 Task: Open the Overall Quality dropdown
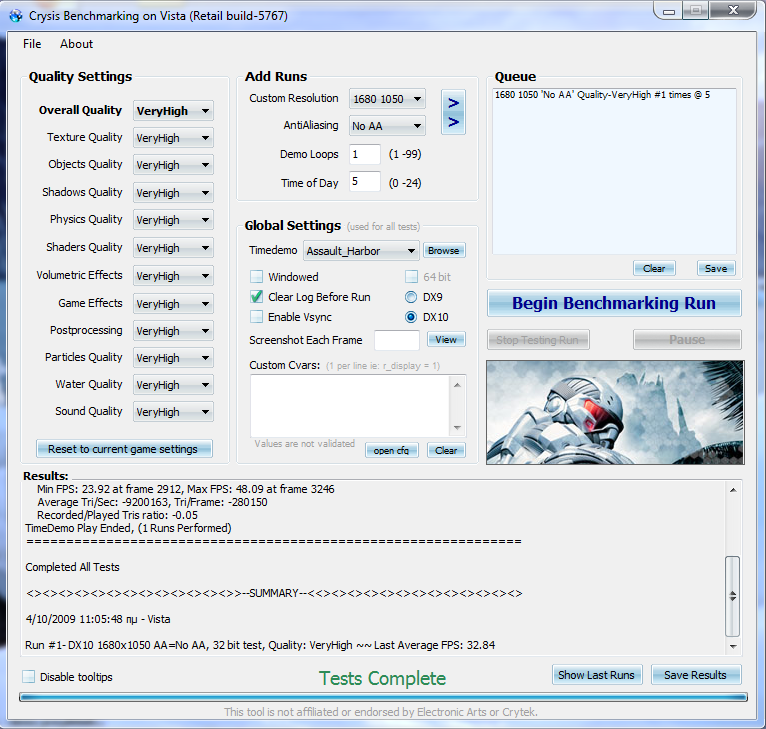[x=173, y=111]
